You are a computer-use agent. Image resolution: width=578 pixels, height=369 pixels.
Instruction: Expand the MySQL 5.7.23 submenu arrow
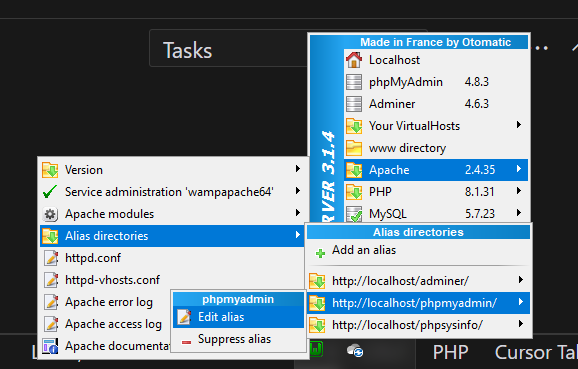(x=519, y=213)
